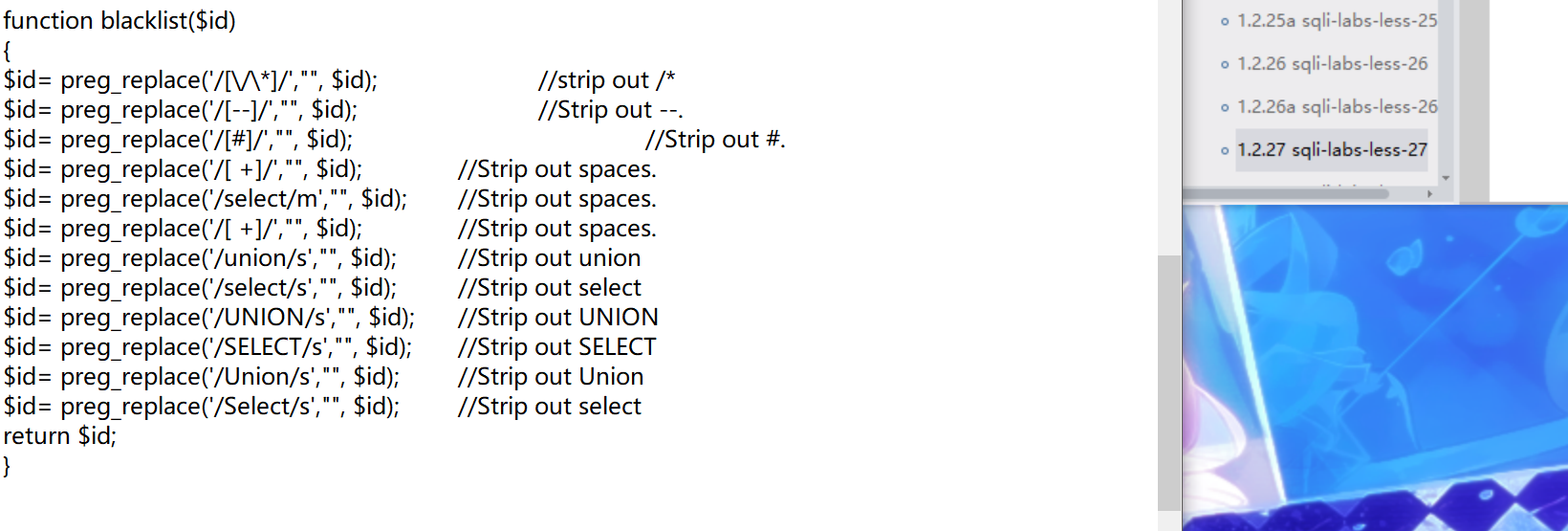This screenshot has width=1568, height=531.
Task: Click the preg_replace '/[--]/' code line
Action: [181, 110]
